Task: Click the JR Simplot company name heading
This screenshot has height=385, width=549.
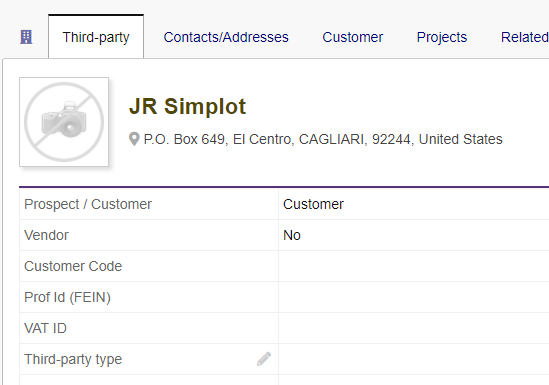Action: 188,106
